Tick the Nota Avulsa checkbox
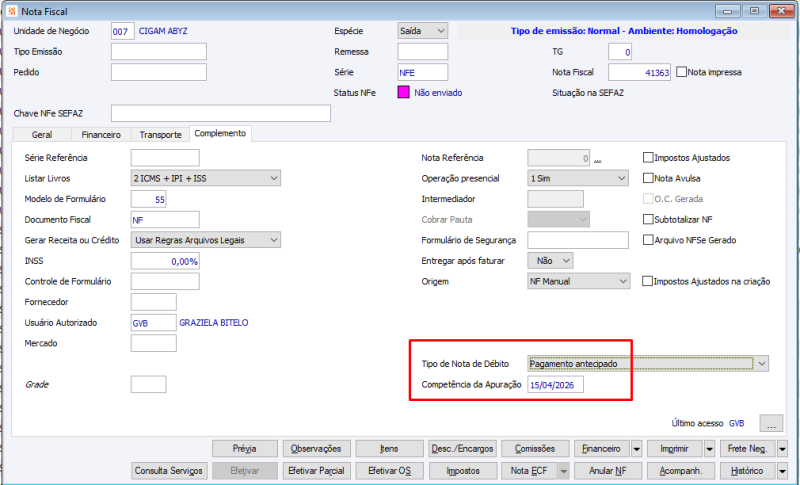 (x=648, y=178)
